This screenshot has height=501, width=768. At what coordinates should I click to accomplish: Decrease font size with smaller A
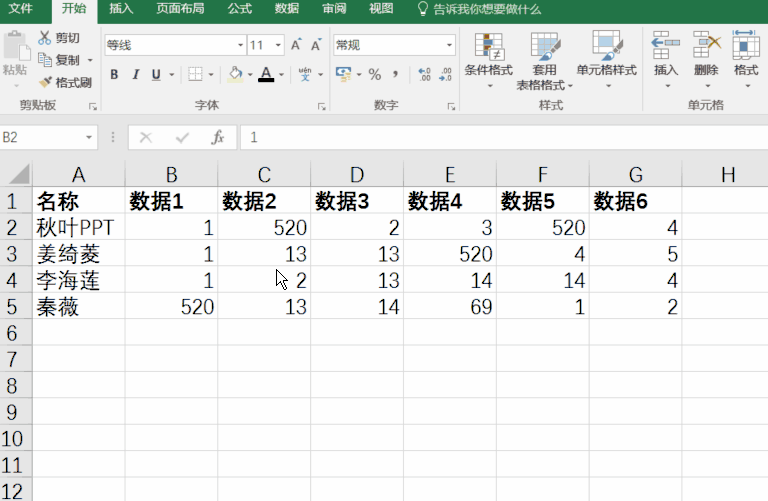tap(316, 45)
